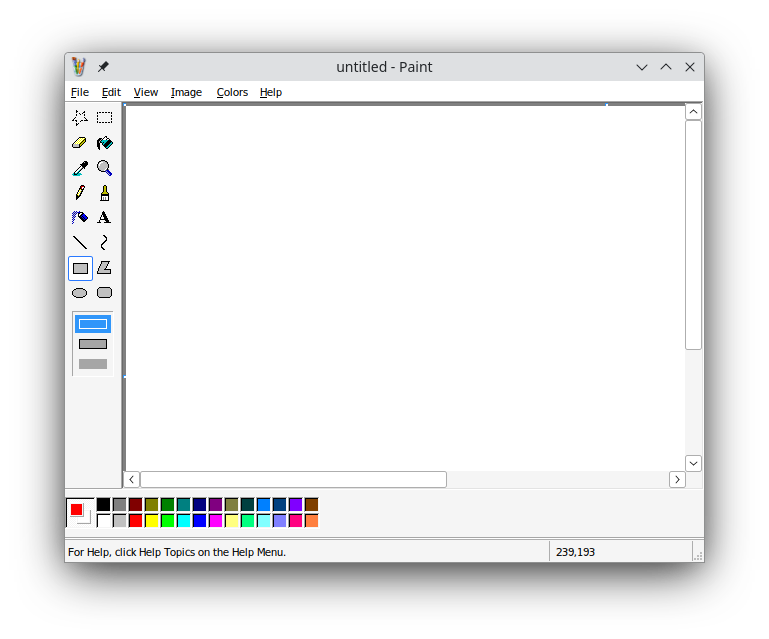This screenshot has height=639, width=769.
Task: Click the vertical scrollbar down arrow
Action: point(693,463)
